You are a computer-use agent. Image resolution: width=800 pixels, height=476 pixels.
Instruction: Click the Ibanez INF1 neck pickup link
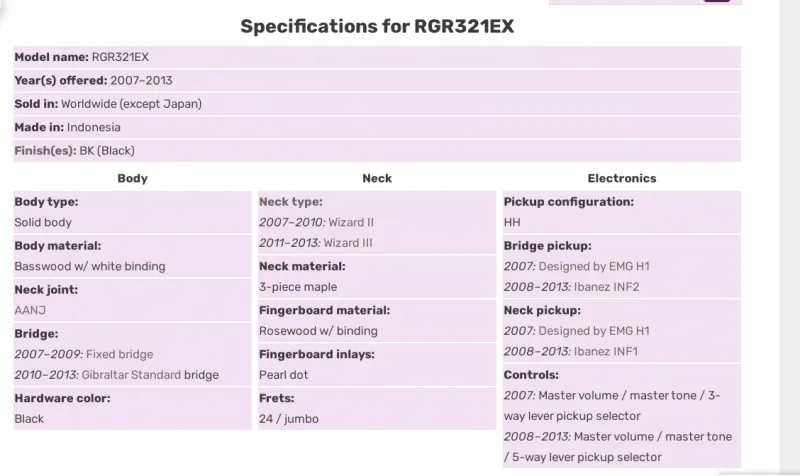[x=606, y=352]
